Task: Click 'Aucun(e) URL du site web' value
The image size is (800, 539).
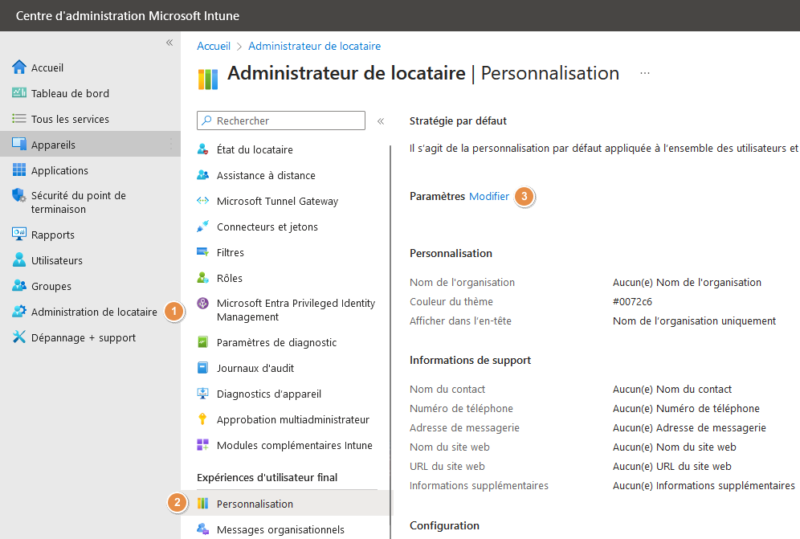Action: tap(672, 466)
